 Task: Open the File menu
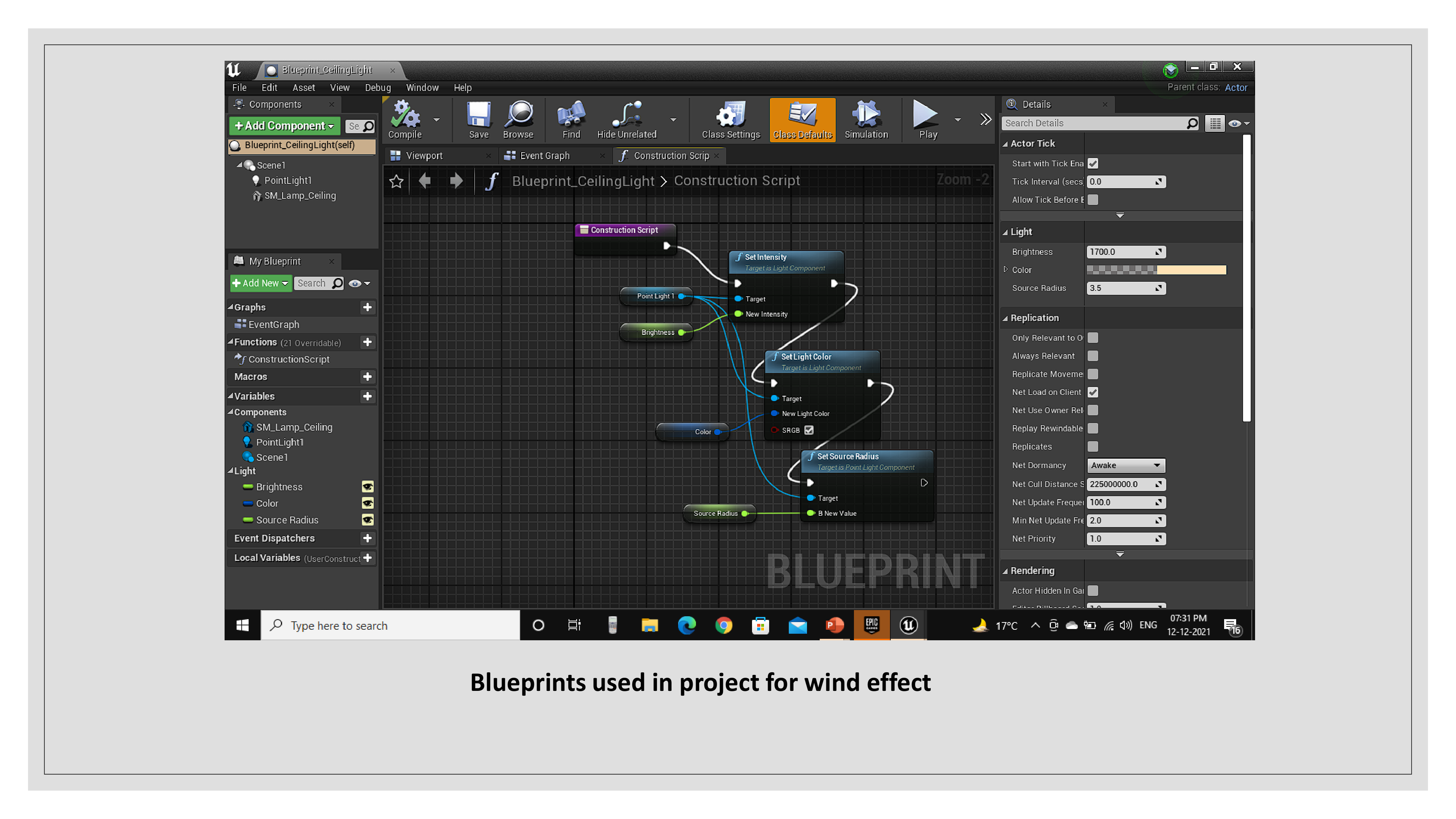tap(239, 88)
